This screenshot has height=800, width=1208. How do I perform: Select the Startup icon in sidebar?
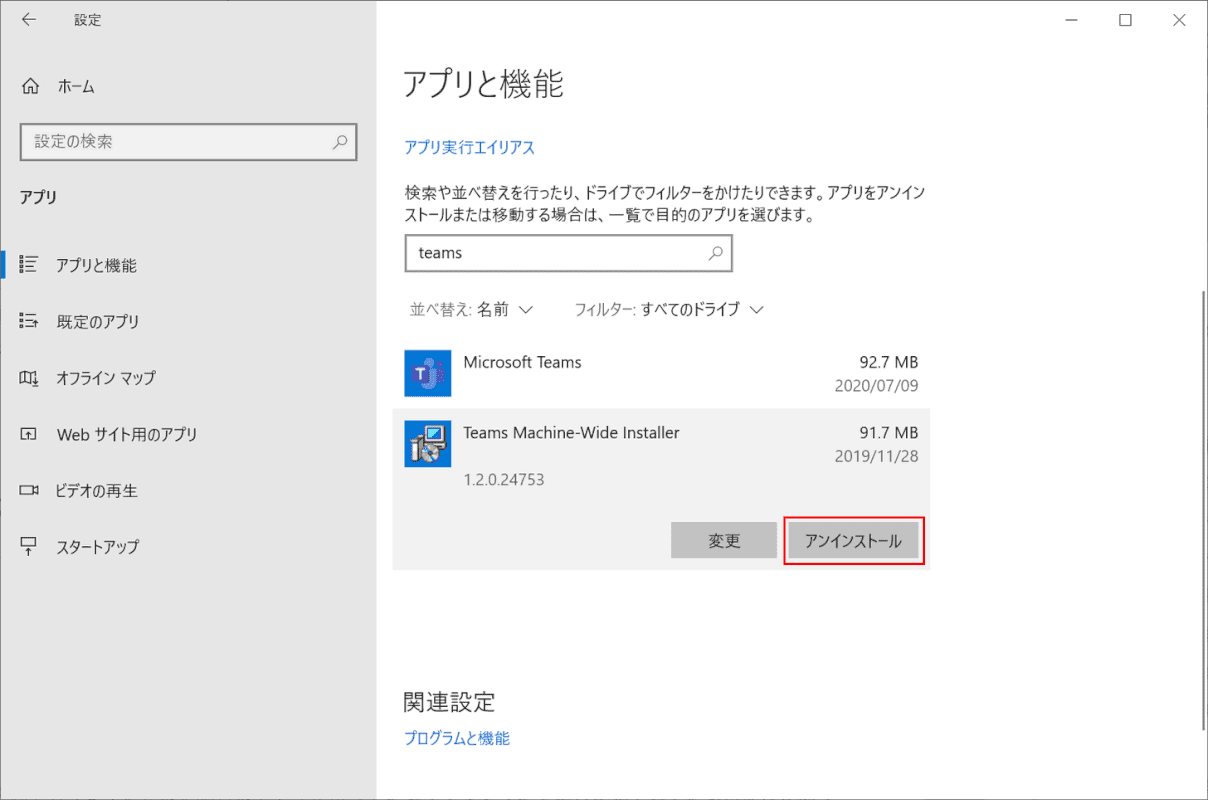click(28, 547)
